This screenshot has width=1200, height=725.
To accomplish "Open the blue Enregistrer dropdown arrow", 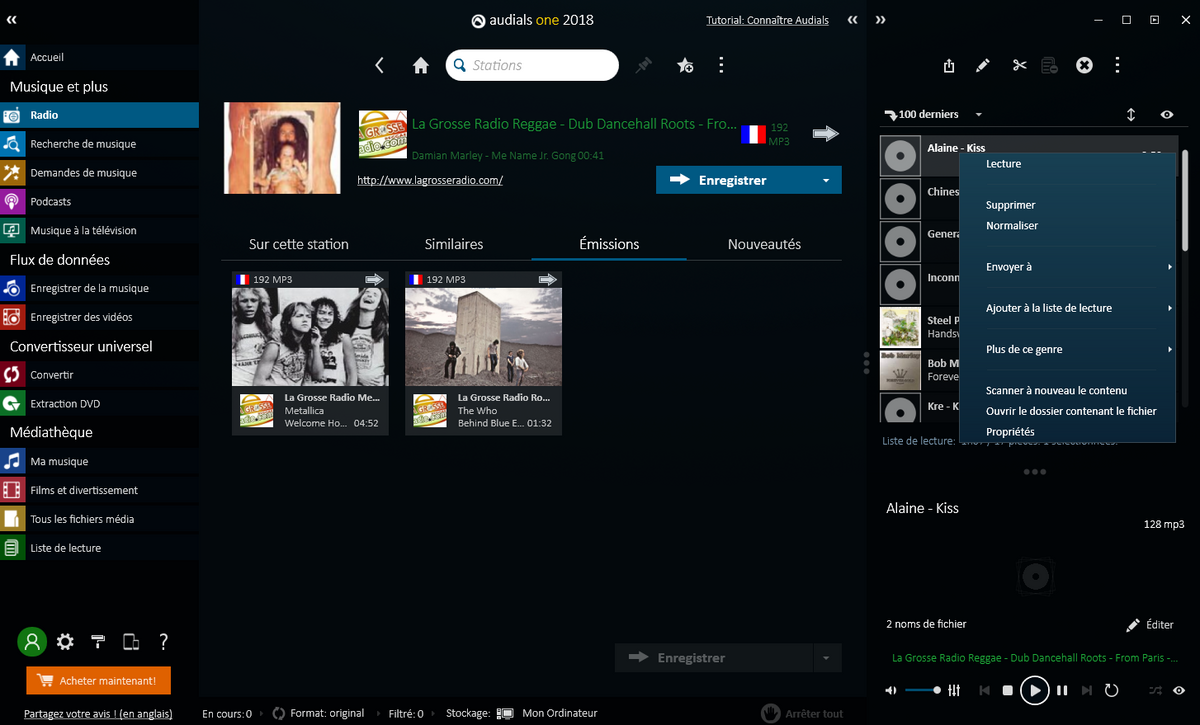I will 826,180.
